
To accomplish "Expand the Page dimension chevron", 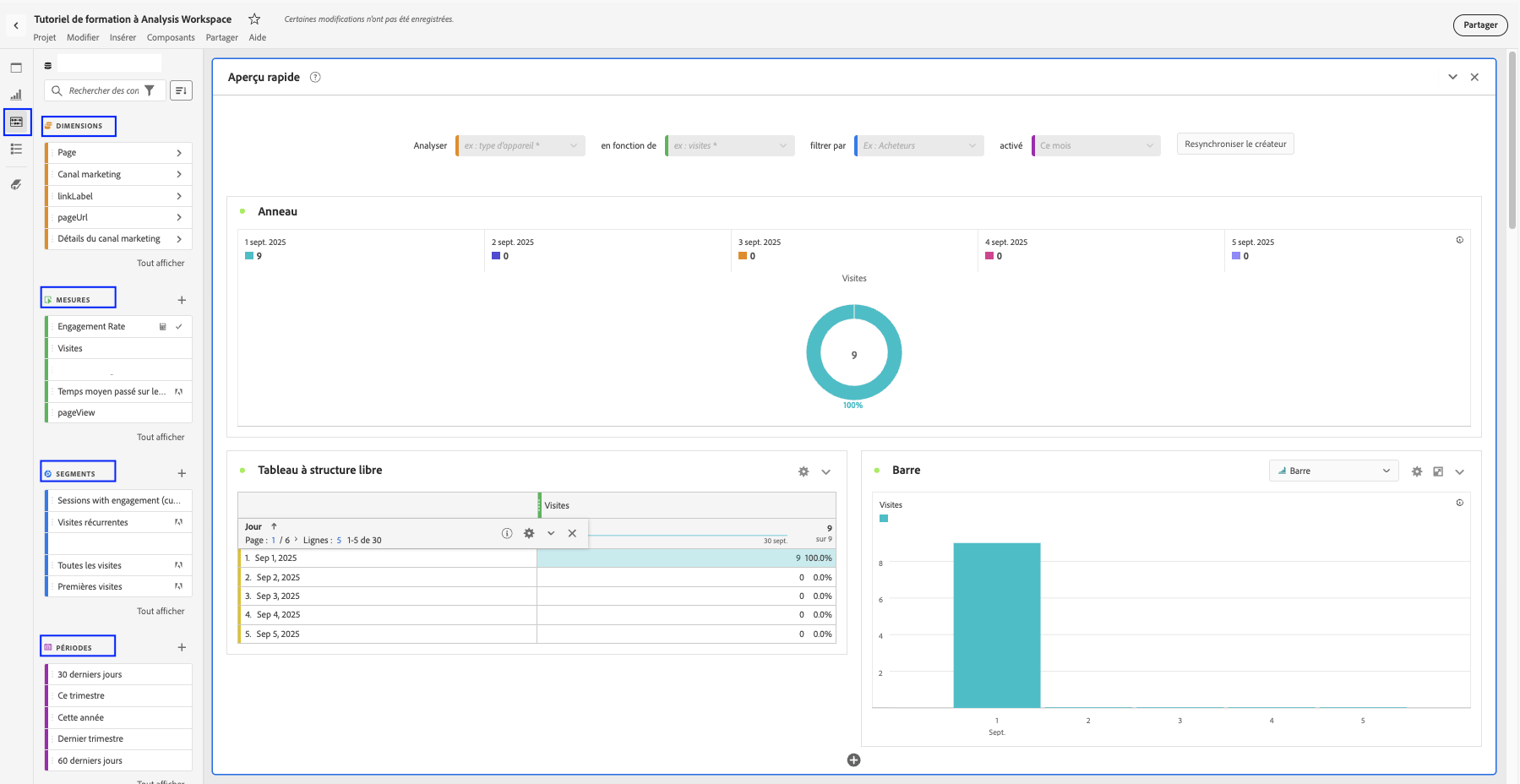I will click(x=179, y=153).
